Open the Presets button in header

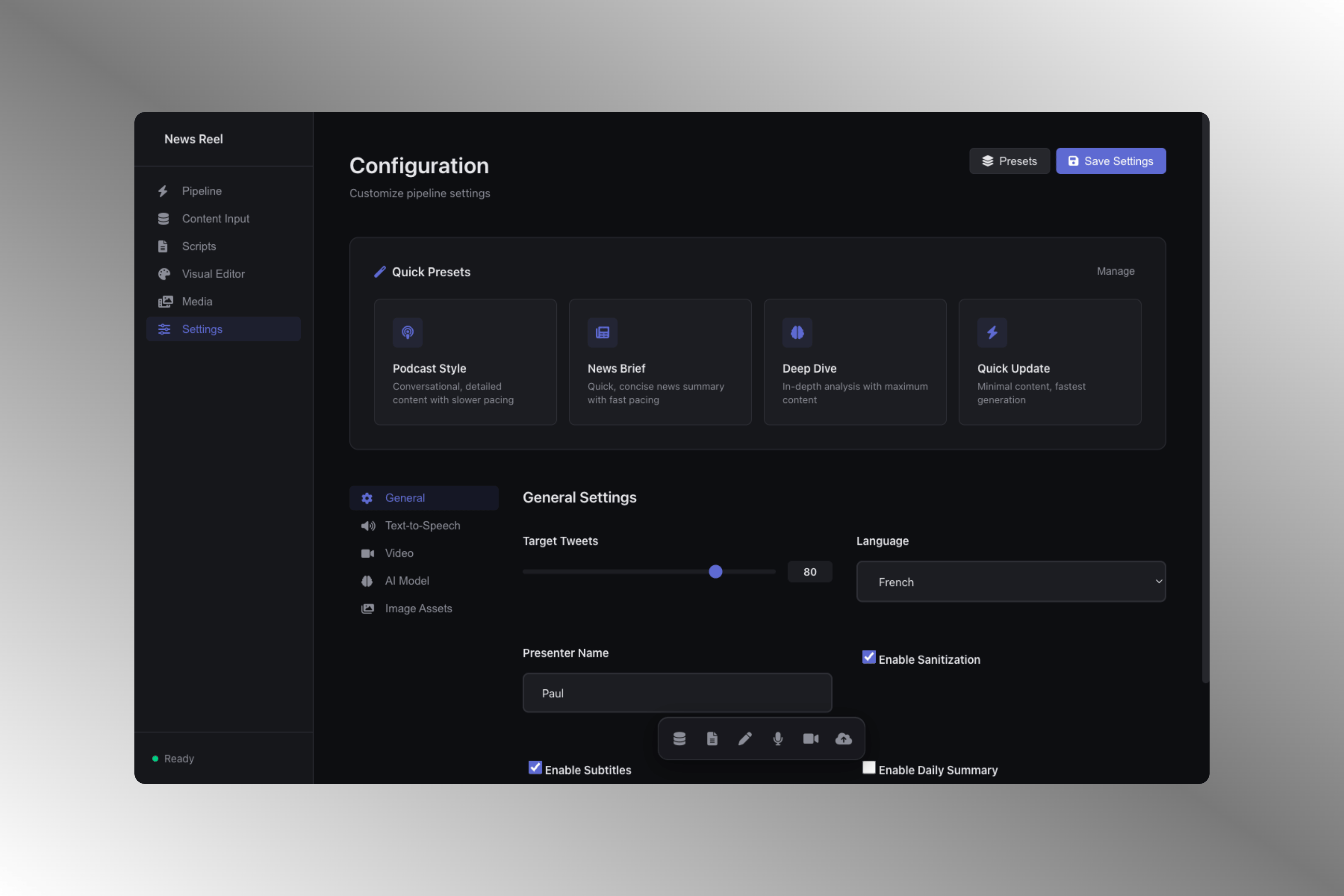(1009, 161)
